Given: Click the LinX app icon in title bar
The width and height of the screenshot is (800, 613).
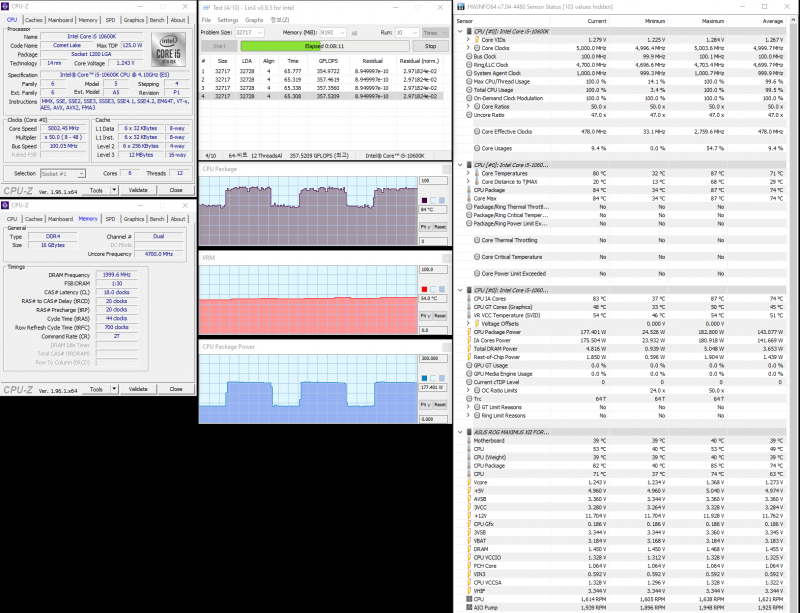Looking at the screenshot, I should 206,8.
